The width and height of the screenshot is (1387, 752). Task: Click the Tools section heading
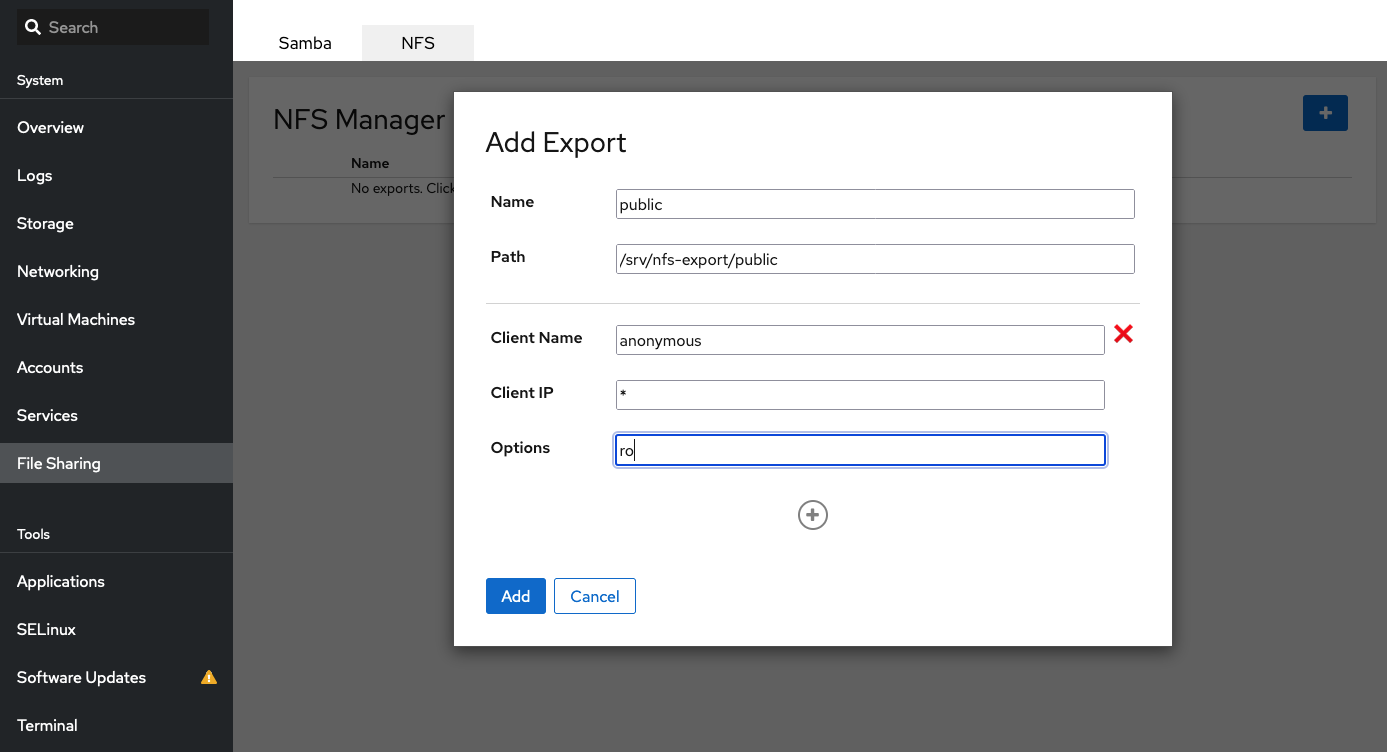33,534
